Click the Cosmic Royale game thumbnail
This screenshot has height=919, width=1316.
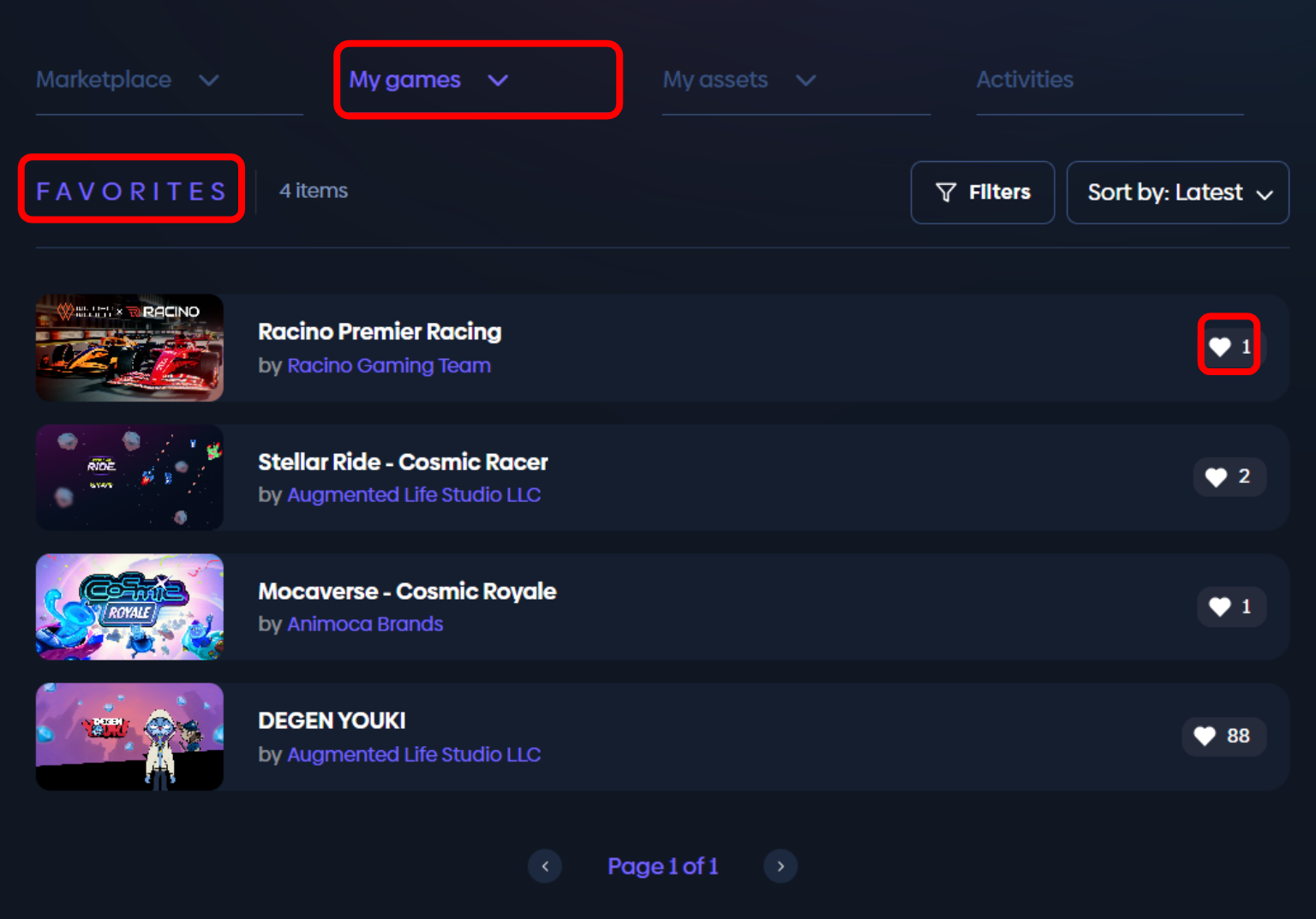pyautogui.click(x=129, y=607)
